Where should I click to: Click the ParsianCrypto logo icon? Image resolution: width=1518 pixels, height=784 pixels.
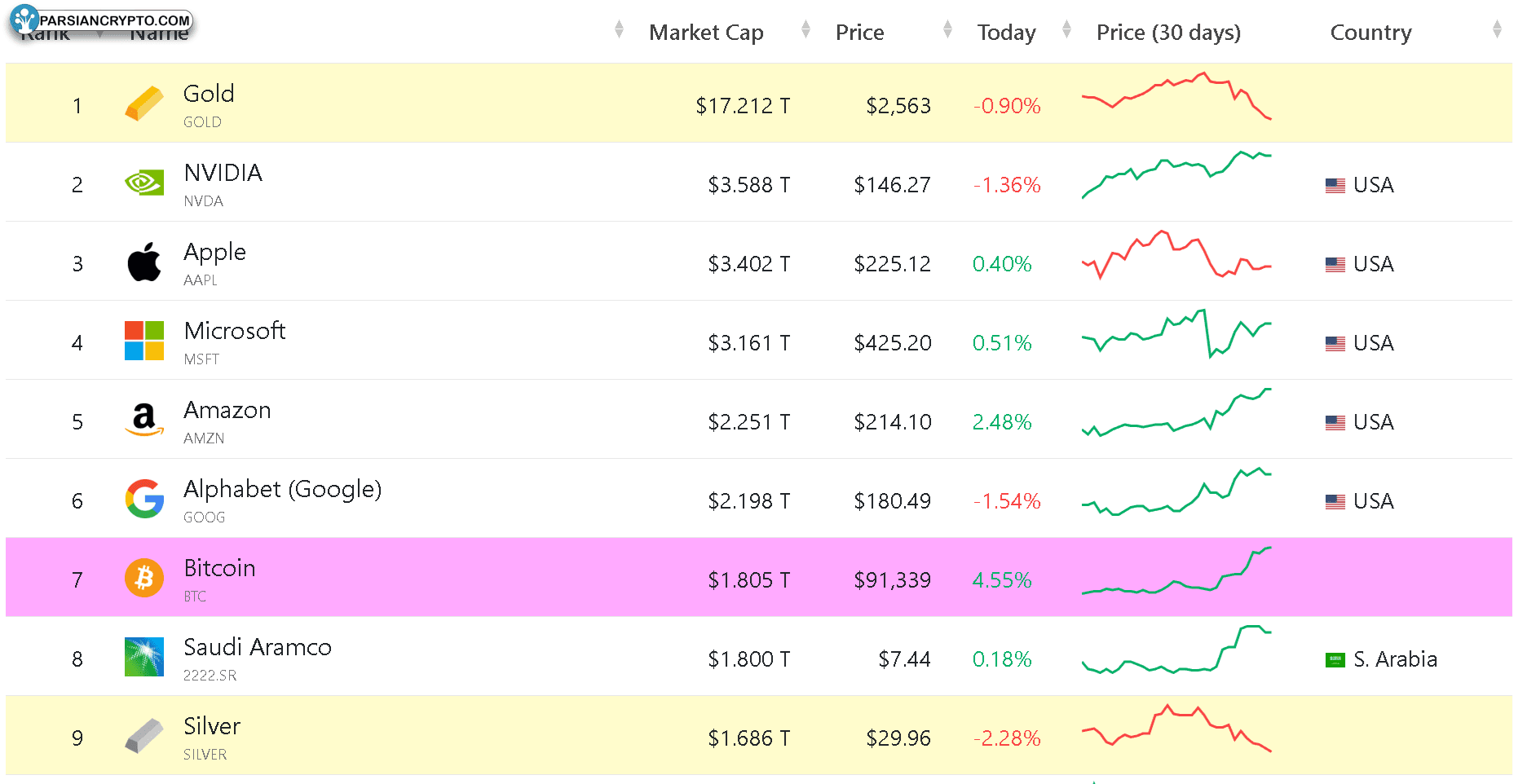pos(24,19)
